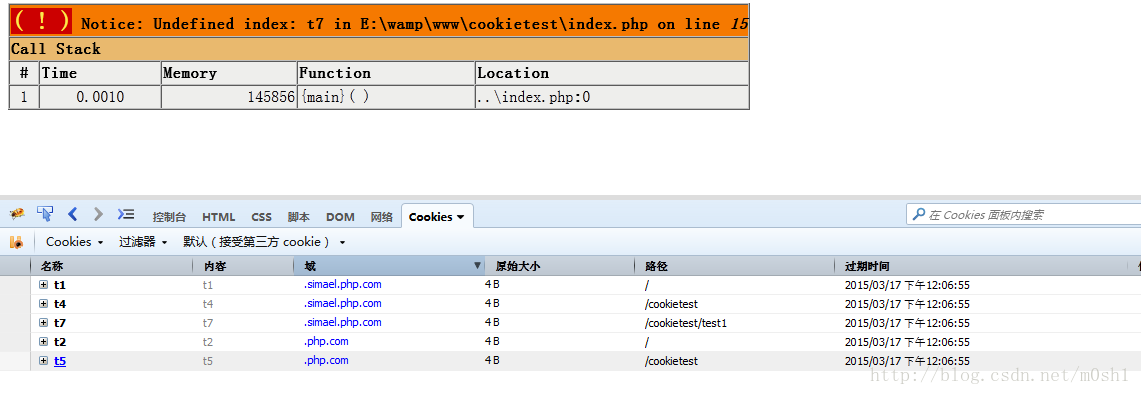Click the Undefined index notice message
Image resolution: width=1141 pixels, height=395 pixels.
[414, 24]
